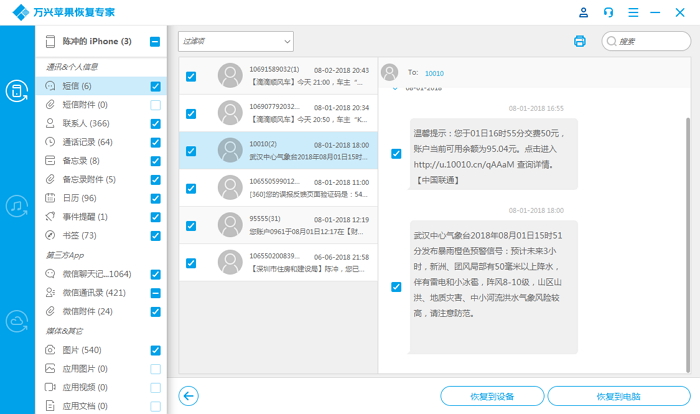Toggle the 联系人 (366) checkbox
700x414 pixels.
click(x=155, y=123)
